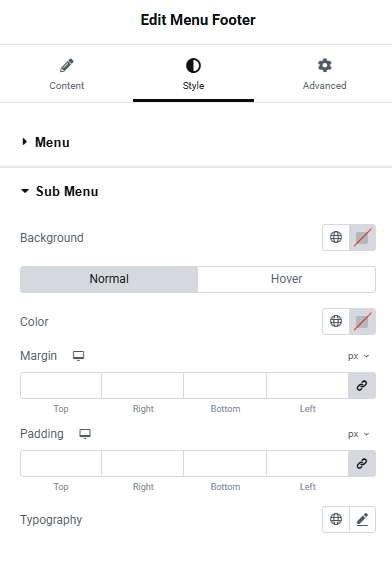Toggle the Padding link values button

tap(362, 463)
